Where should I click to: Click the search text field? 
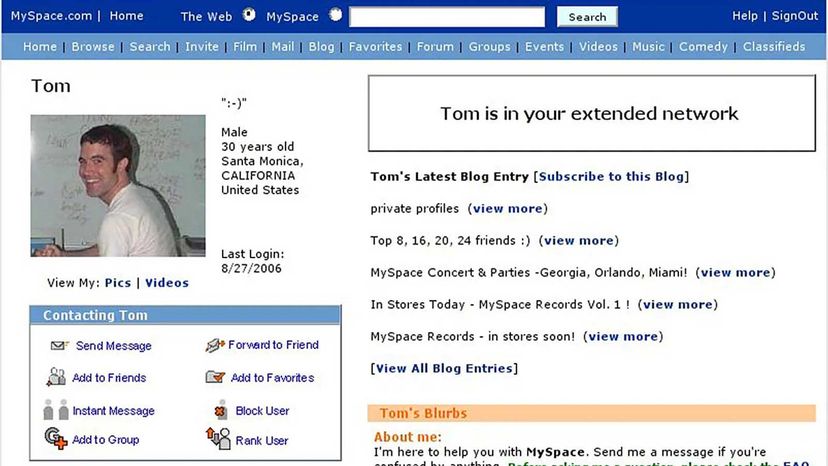[447, 17]
